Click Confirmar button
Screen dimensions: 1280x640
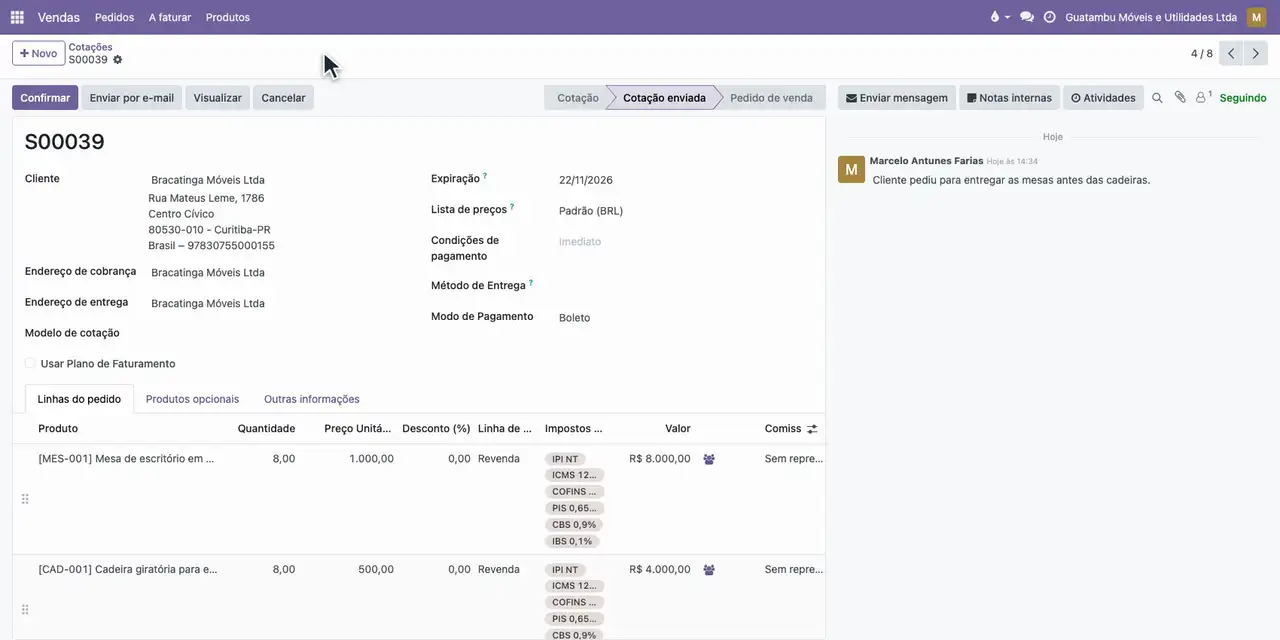point(45,98)
